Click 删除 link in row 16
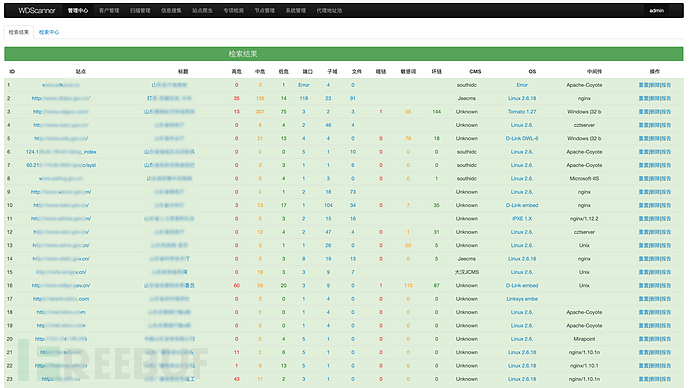690x388 pixels. (655, 286)
